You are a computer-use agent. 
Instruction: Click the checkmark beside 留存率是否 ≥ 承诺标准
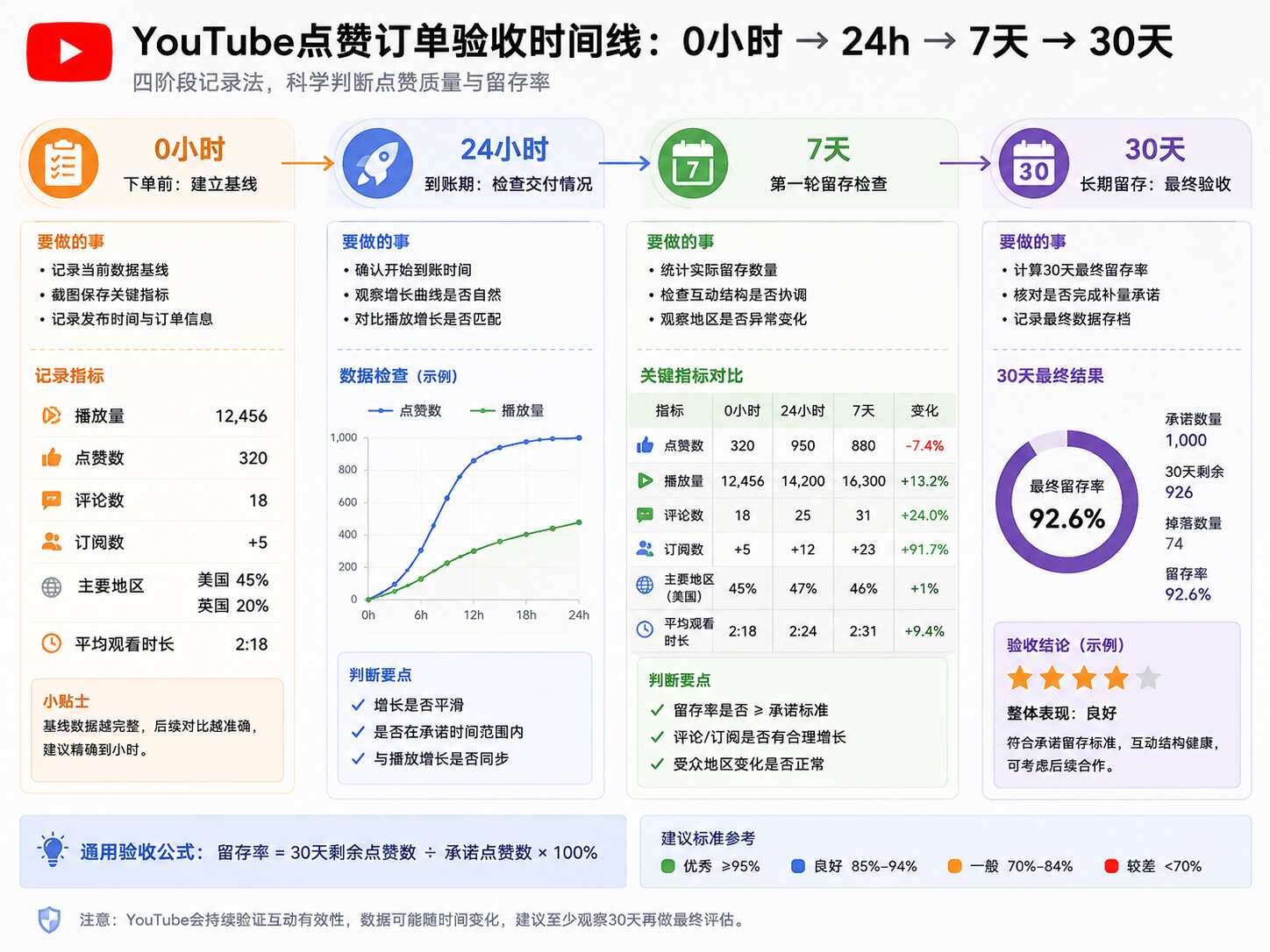657,710
